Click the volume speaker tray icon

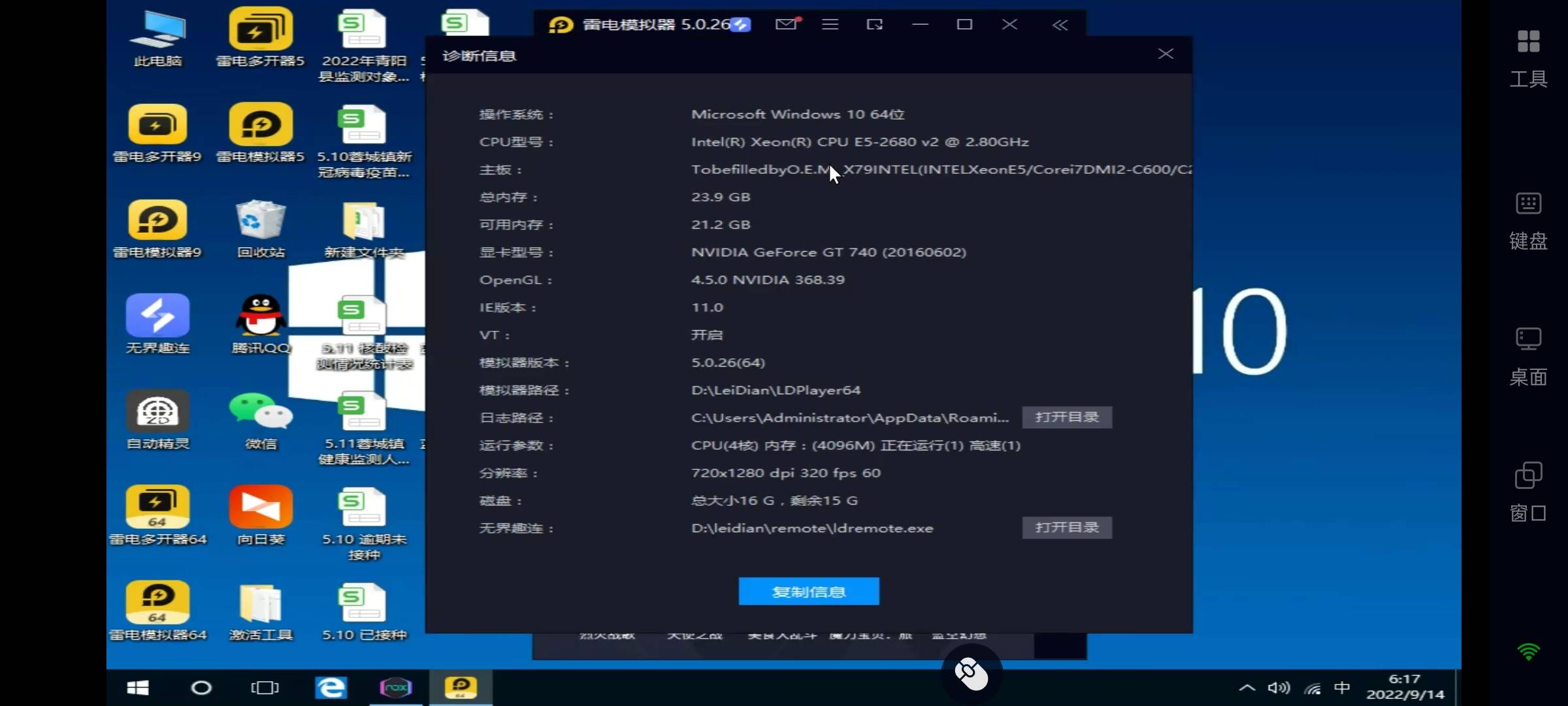1279,688
